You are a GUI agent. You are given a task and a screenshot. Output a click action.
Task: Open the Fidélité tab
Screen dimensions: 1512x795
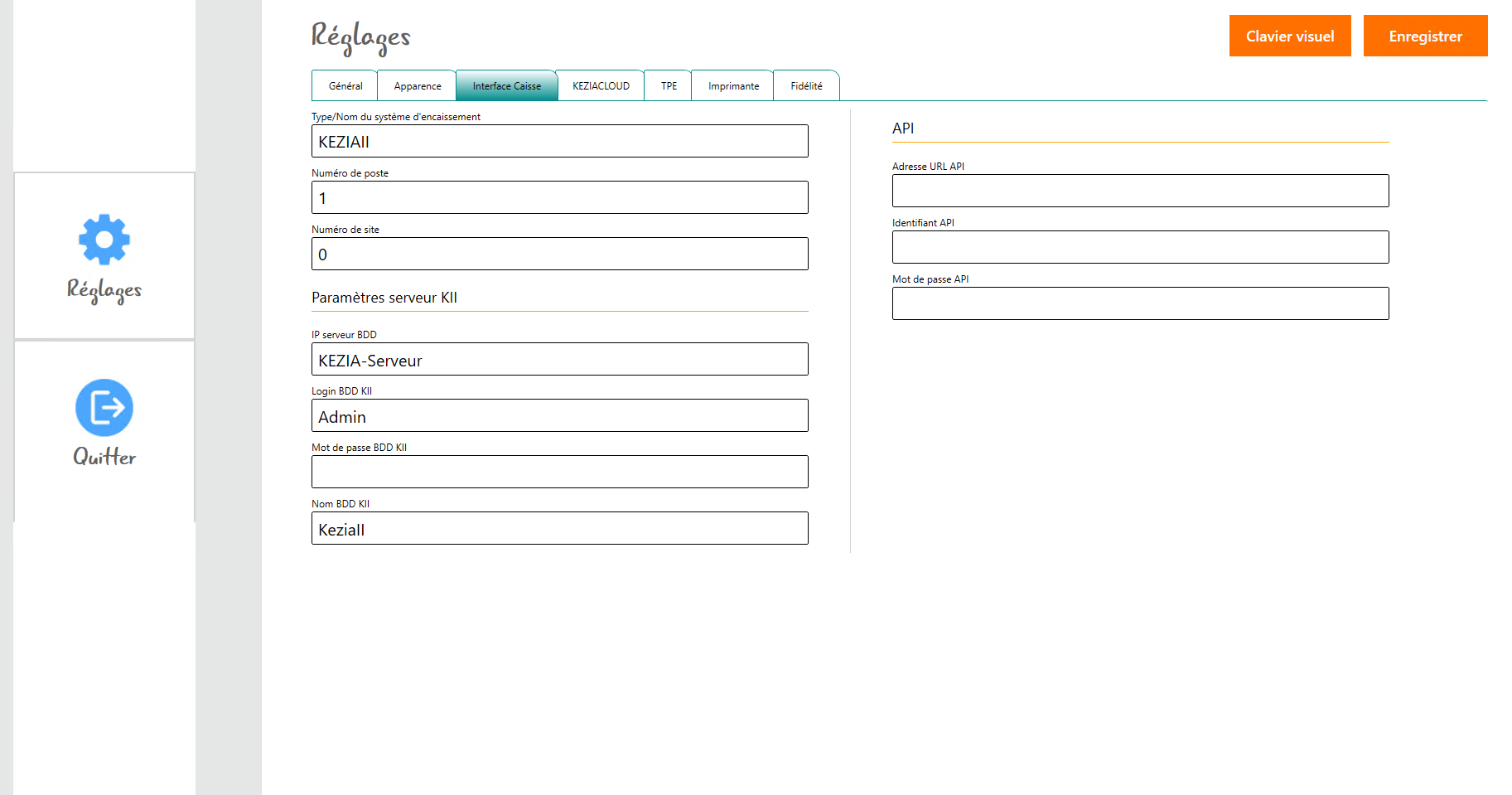(x=806, y=86)
